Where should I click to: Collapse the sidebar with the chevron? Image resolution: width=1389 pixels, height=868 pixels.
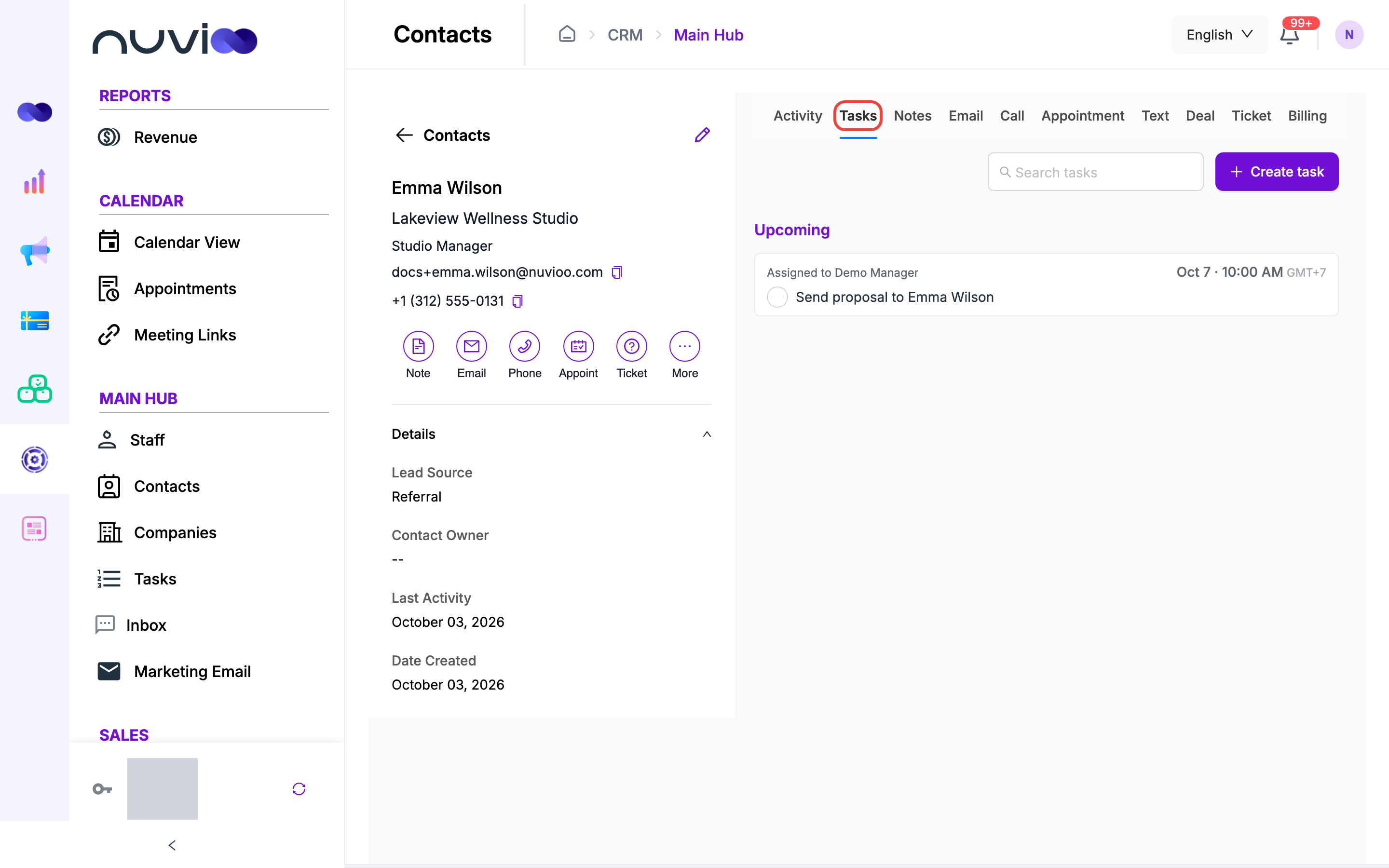click(172, 845)
